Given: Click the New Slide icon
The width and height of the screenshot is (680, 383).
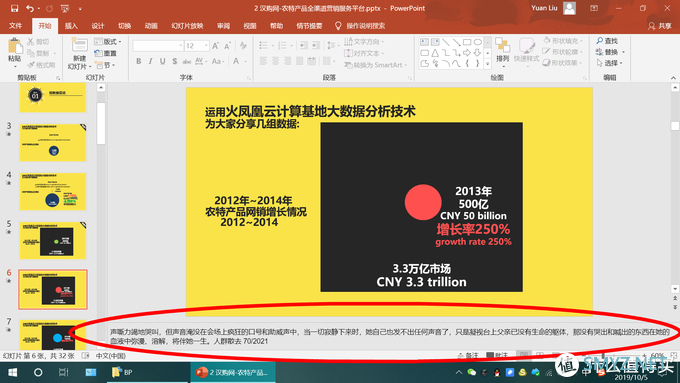Looking at the screenshot, I should click(x=79, y=45).
